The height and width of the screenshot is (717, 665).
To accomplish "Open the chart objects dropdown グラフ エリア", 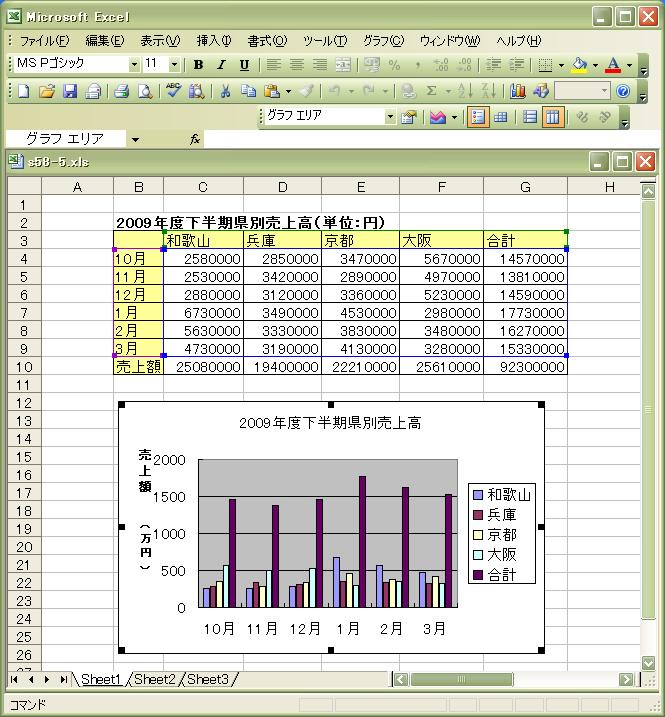I will tap(390, 117).
